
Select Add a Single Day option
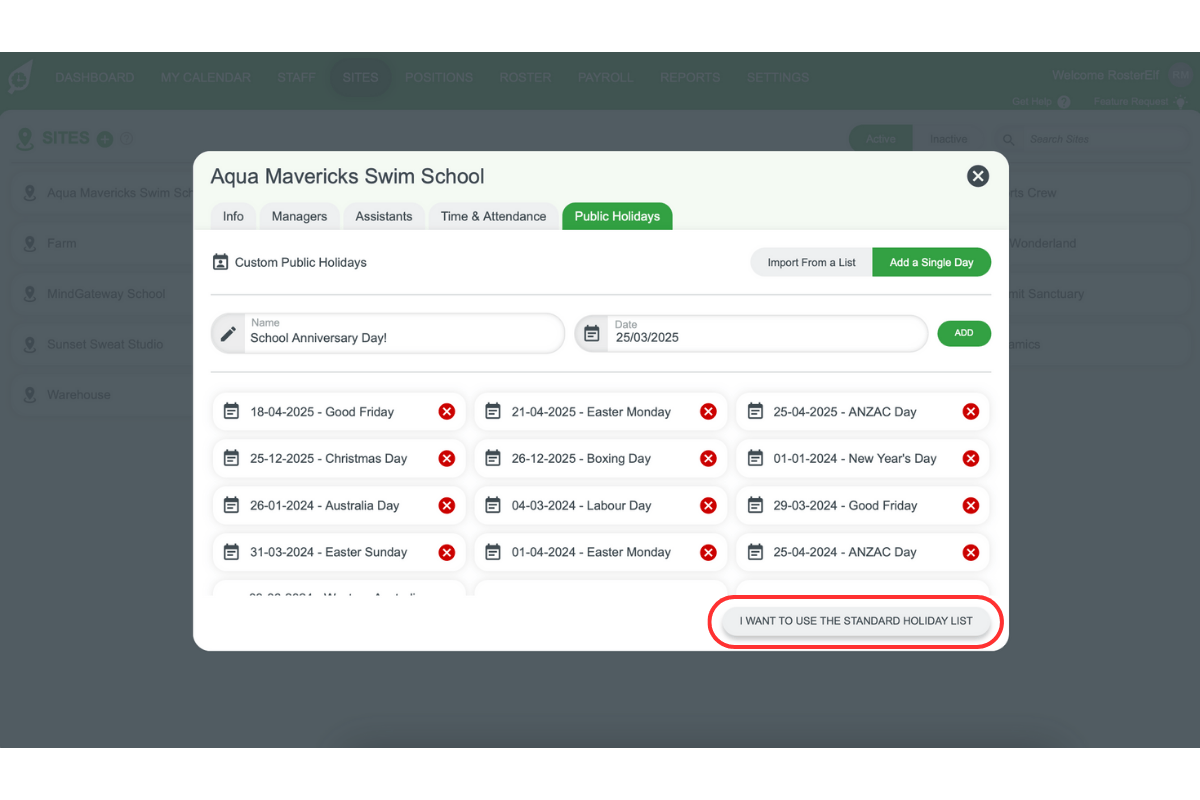[931, 263]
